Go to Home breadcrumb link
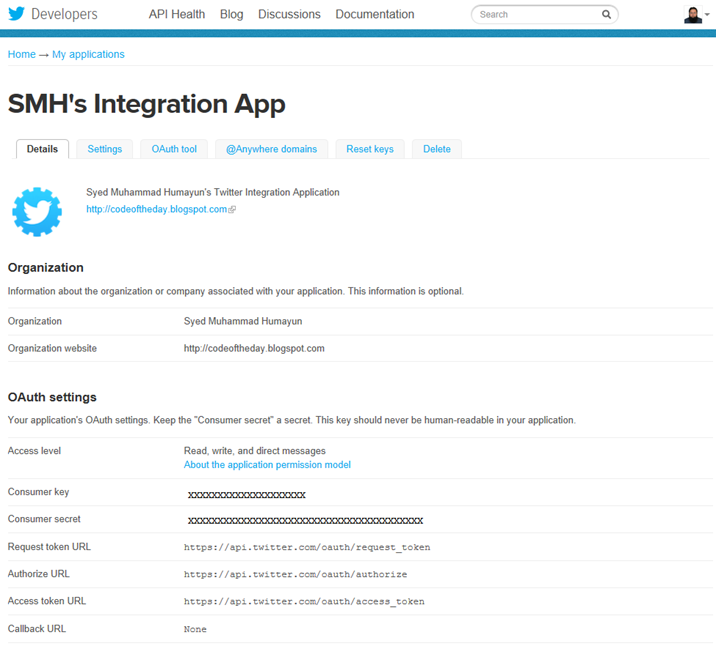The image size is (716, 646). [x=21, y=54]
